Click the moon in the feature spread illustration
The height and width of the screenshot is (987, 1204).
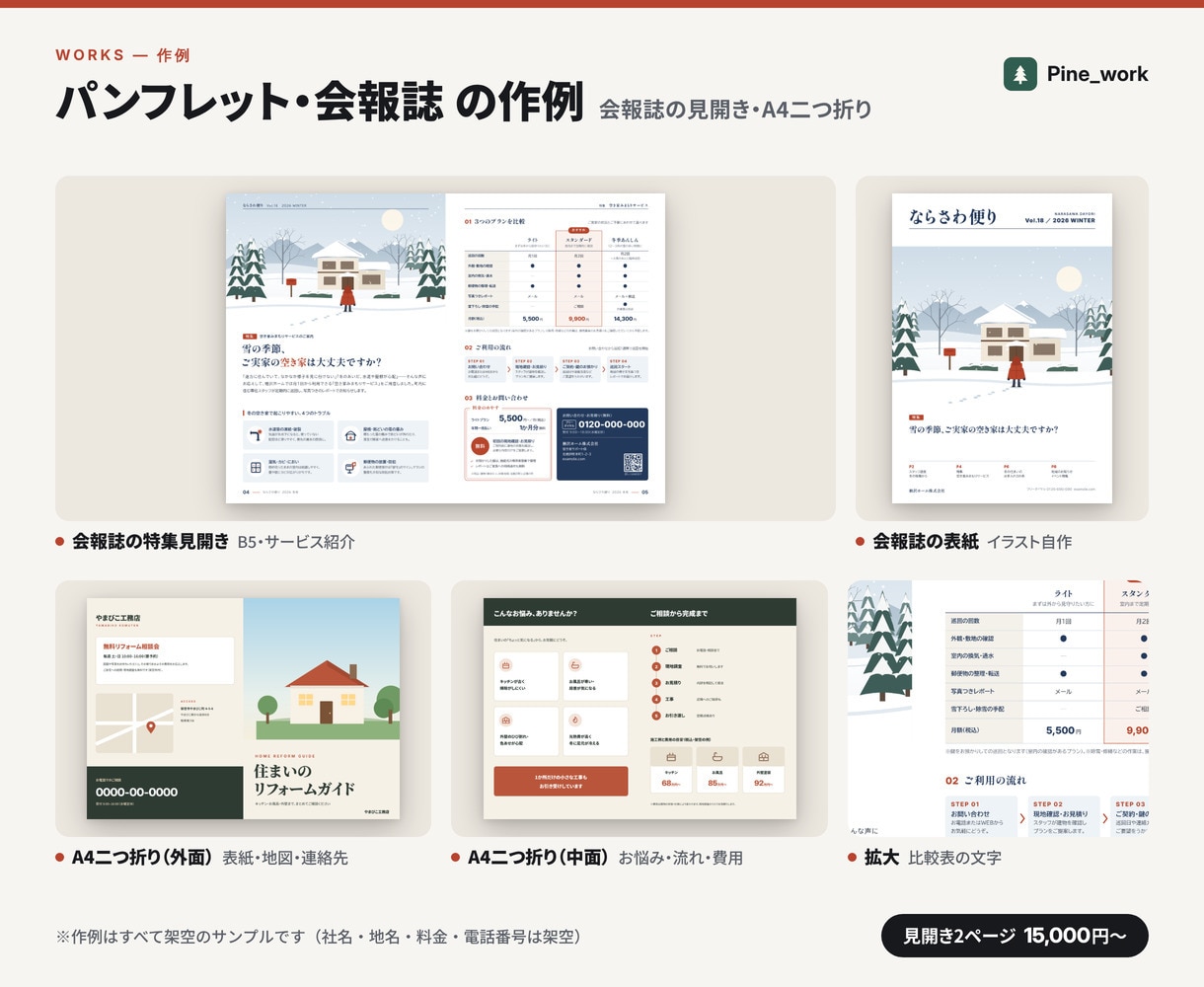pos(393,219)
